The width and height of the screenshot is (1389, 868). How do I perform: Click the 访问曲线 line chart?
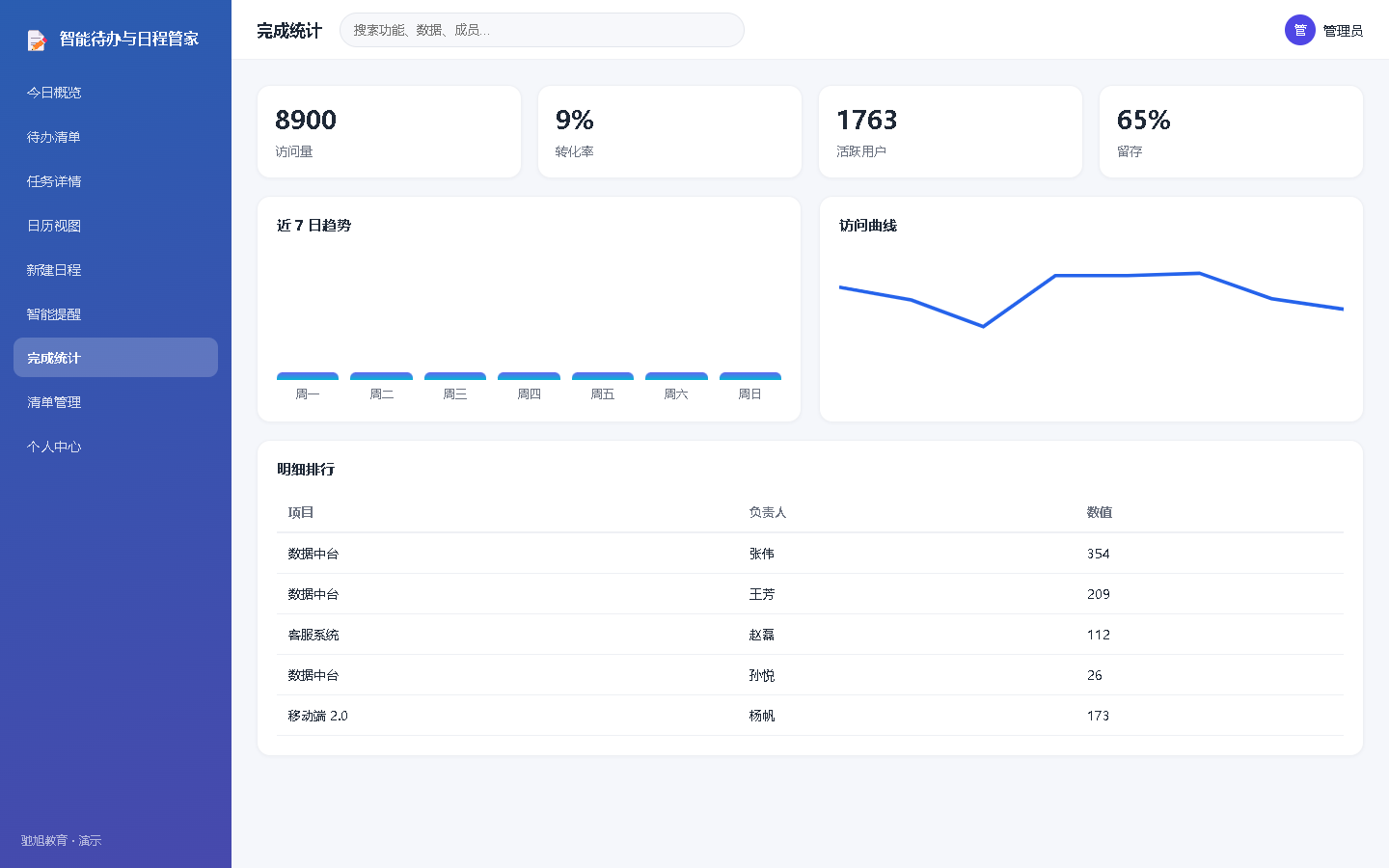tap(1091, 300)
